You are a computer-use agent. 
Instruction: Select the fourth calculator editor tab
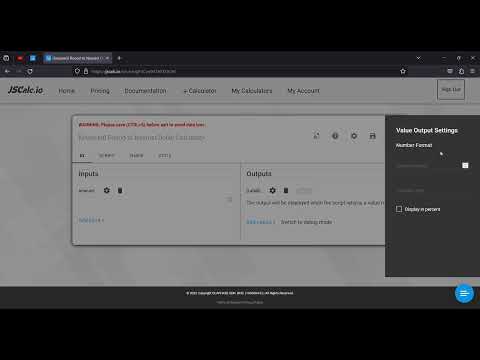[x=165, y=156]
